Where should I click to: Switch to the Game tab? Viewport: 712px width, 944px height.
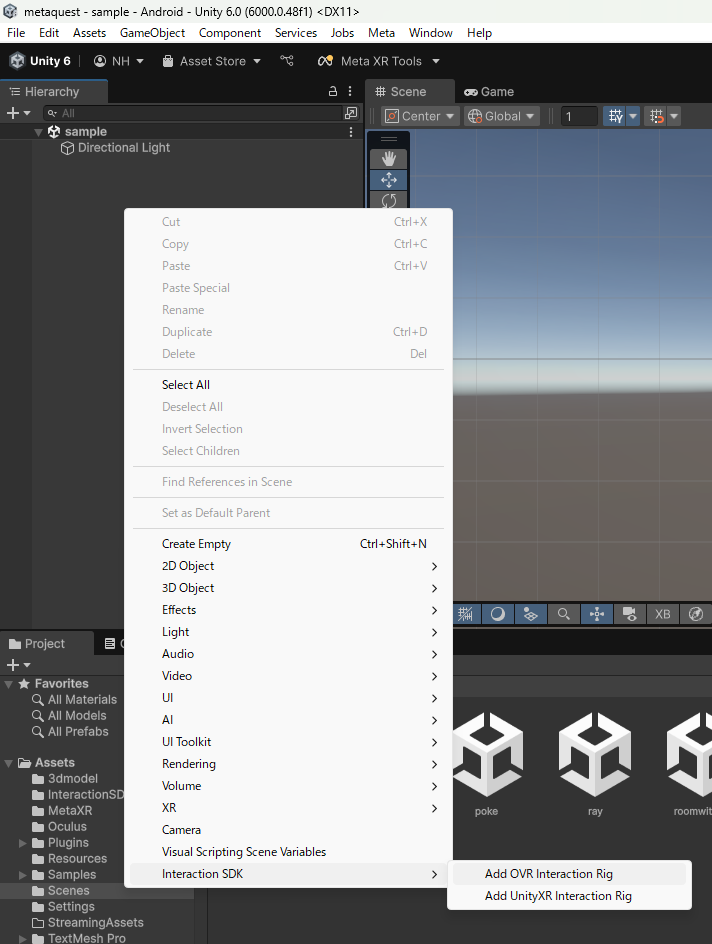point(489,92)
